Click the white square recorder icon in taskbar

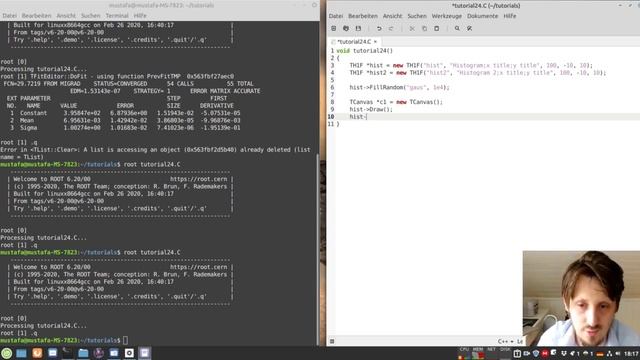click(129, 353)
